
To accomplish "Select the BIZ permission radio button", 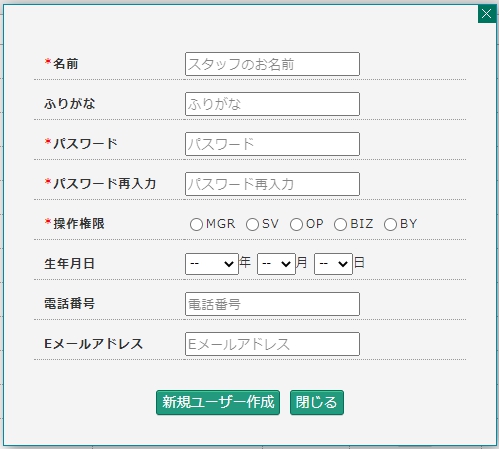I will pos(340,224).
